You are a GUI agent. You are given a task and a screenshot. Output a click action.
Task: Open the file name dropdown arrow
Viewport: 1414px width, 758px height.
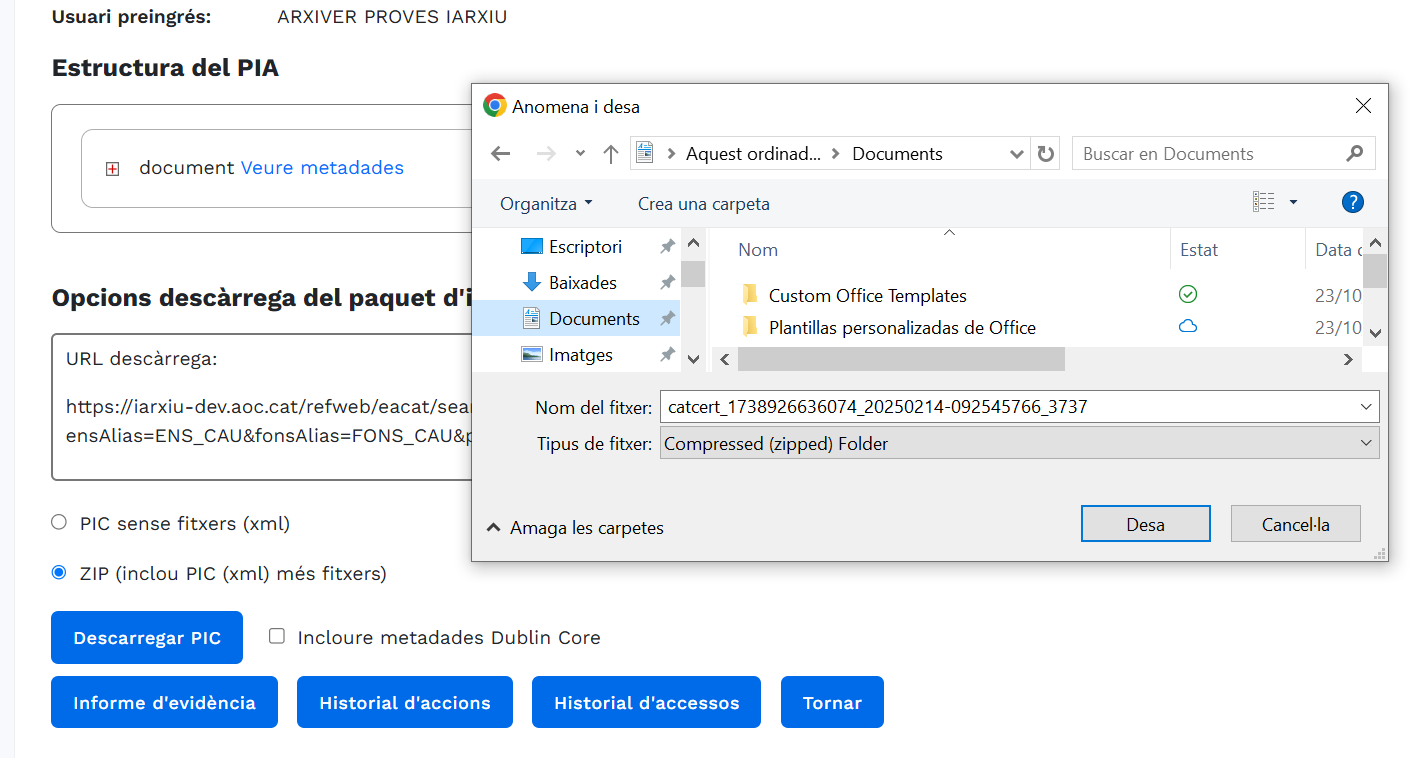1367,407
